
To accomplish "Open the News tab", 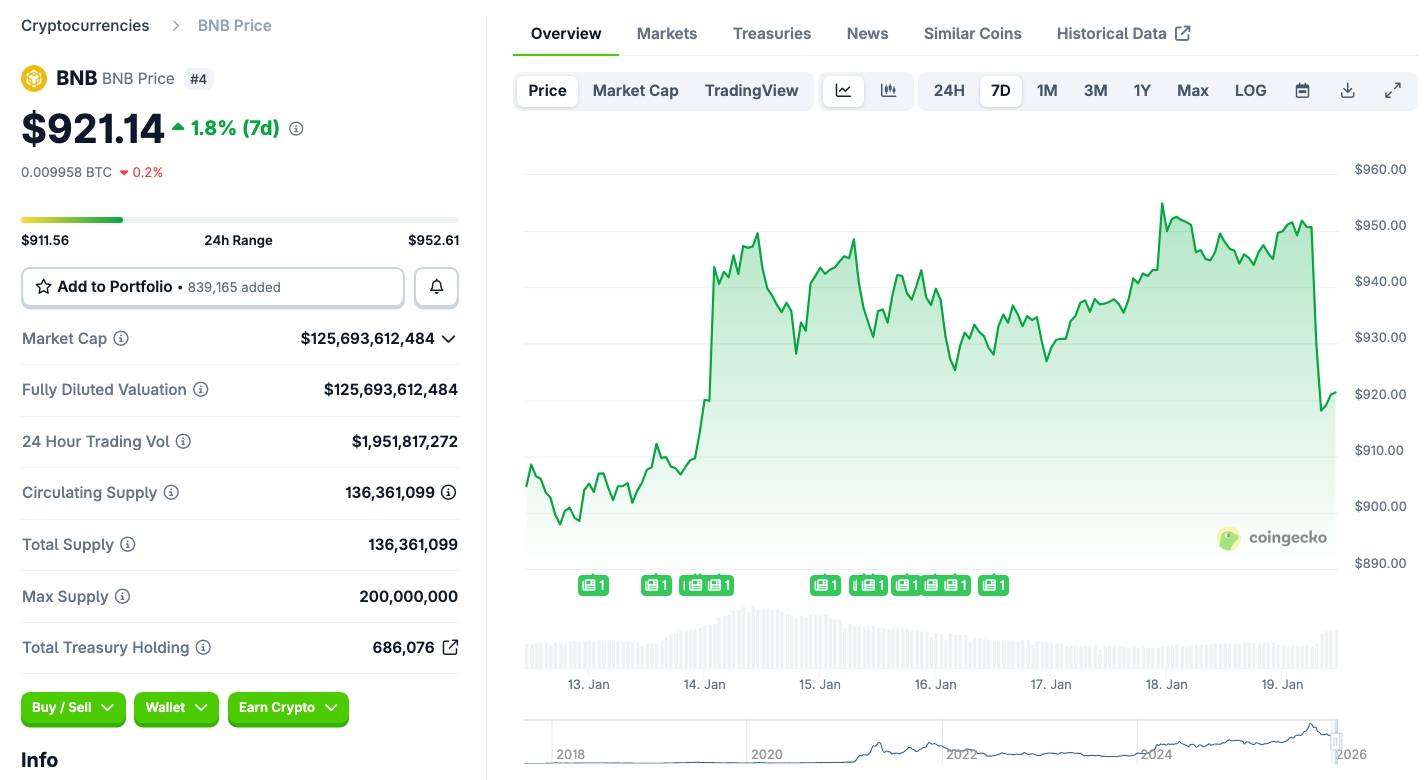I will 866,33.
